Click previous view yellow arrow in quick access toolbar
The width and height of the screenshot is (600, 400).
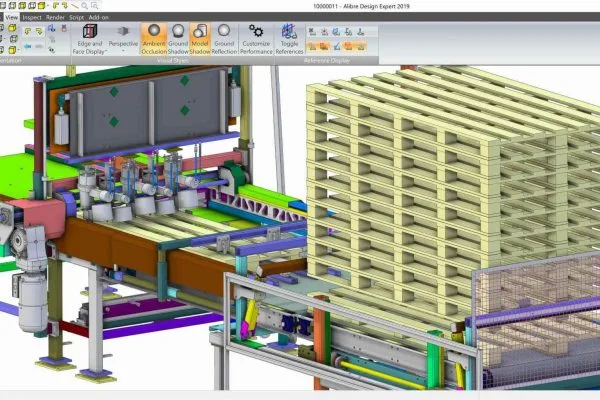(x=56, y=6)
